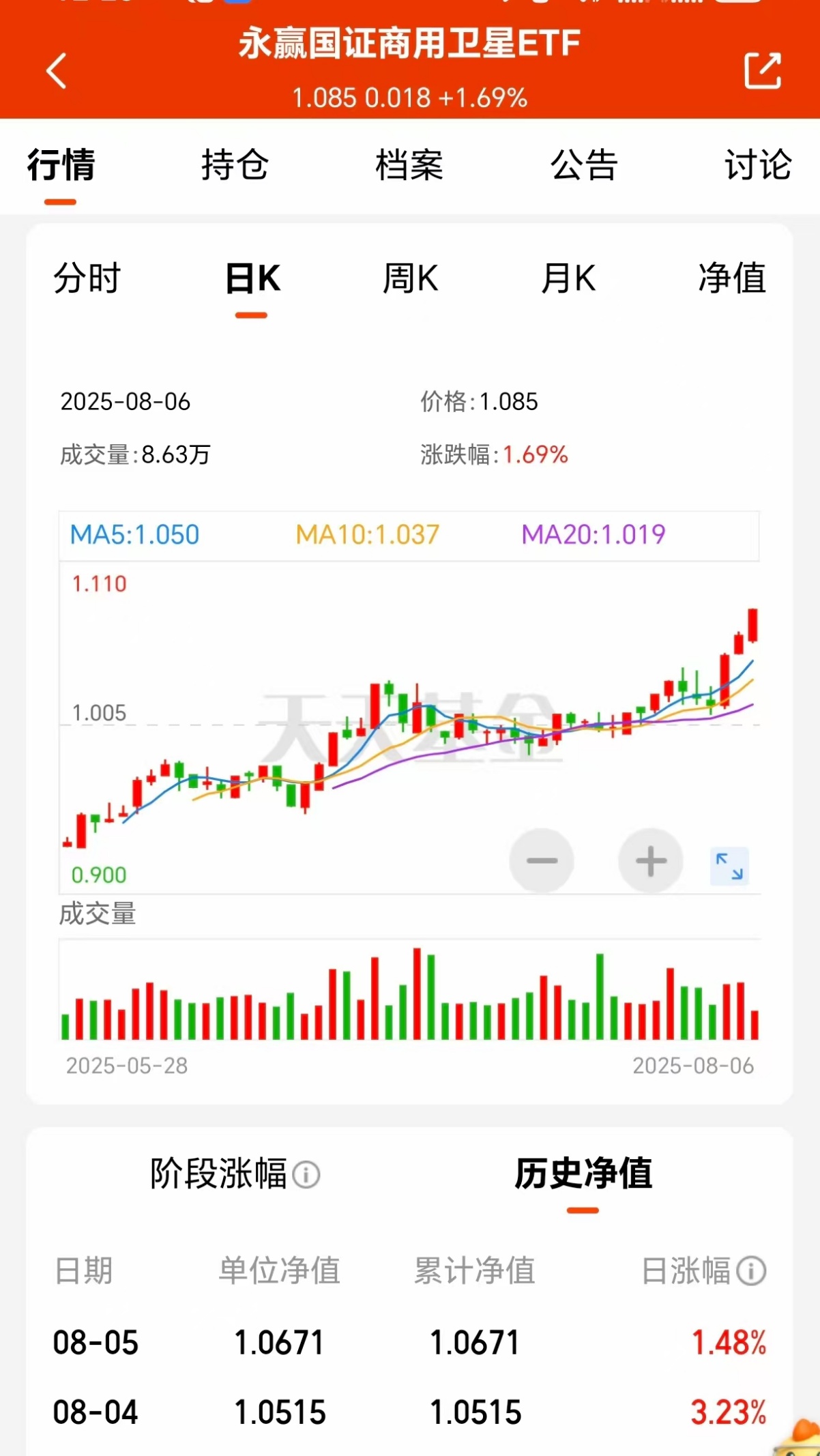This screenshot has height=1456, width=820.
Task: Tap the share icon in header
Action: pos(762,70)
